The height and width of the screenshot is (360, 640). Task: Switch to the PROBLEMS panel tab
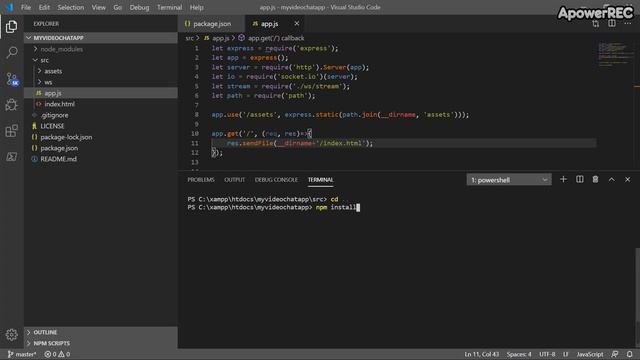pyautogui.click(x=201, y=180)
